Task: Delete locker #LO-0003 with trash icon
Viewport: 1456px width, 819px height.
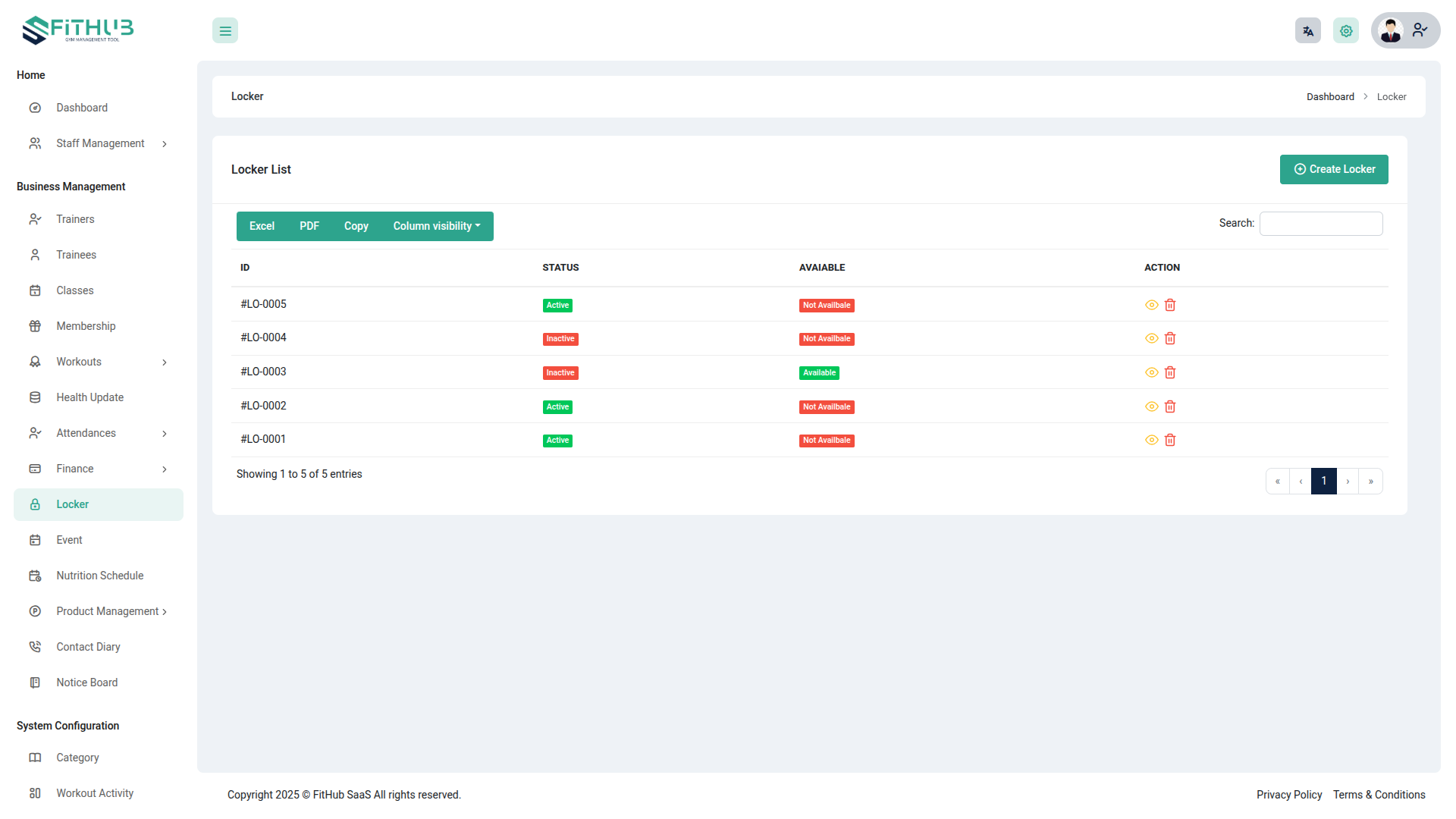Action: click(x=1170, y=372)
